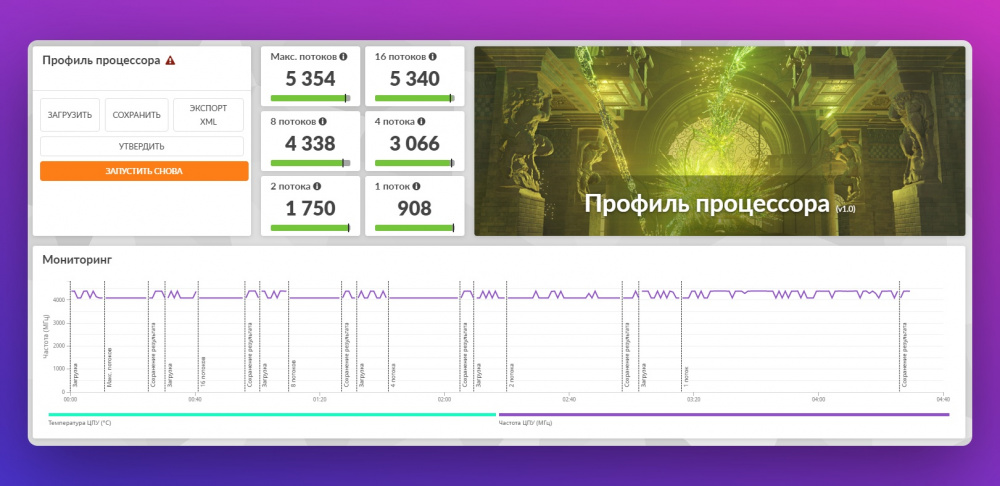Click the Профиль процессора benchmark banner image
The width and height of the screenshot is (1000, 486).
(x=719, y=141)
